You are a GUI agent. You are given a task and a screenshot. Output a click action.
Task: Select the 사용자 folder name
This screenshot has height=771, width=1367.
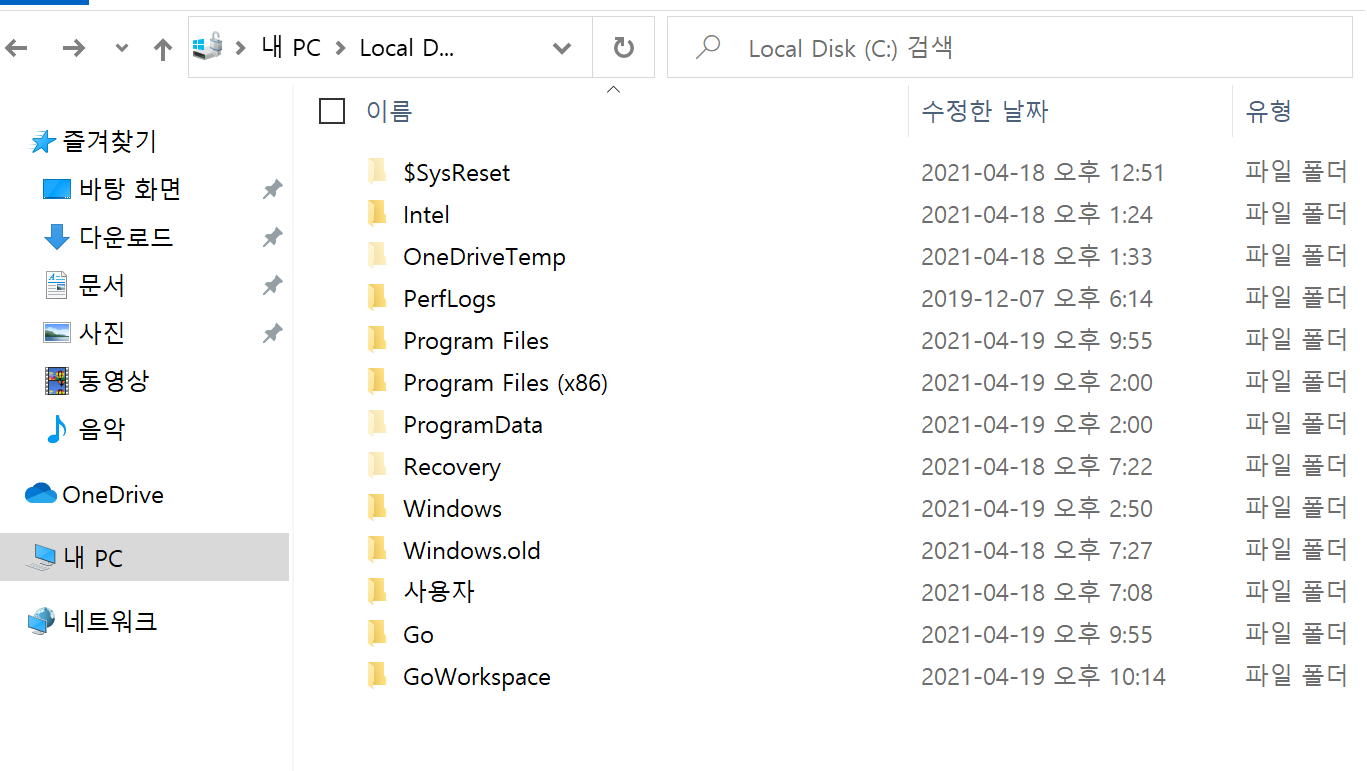coord(439,592)
